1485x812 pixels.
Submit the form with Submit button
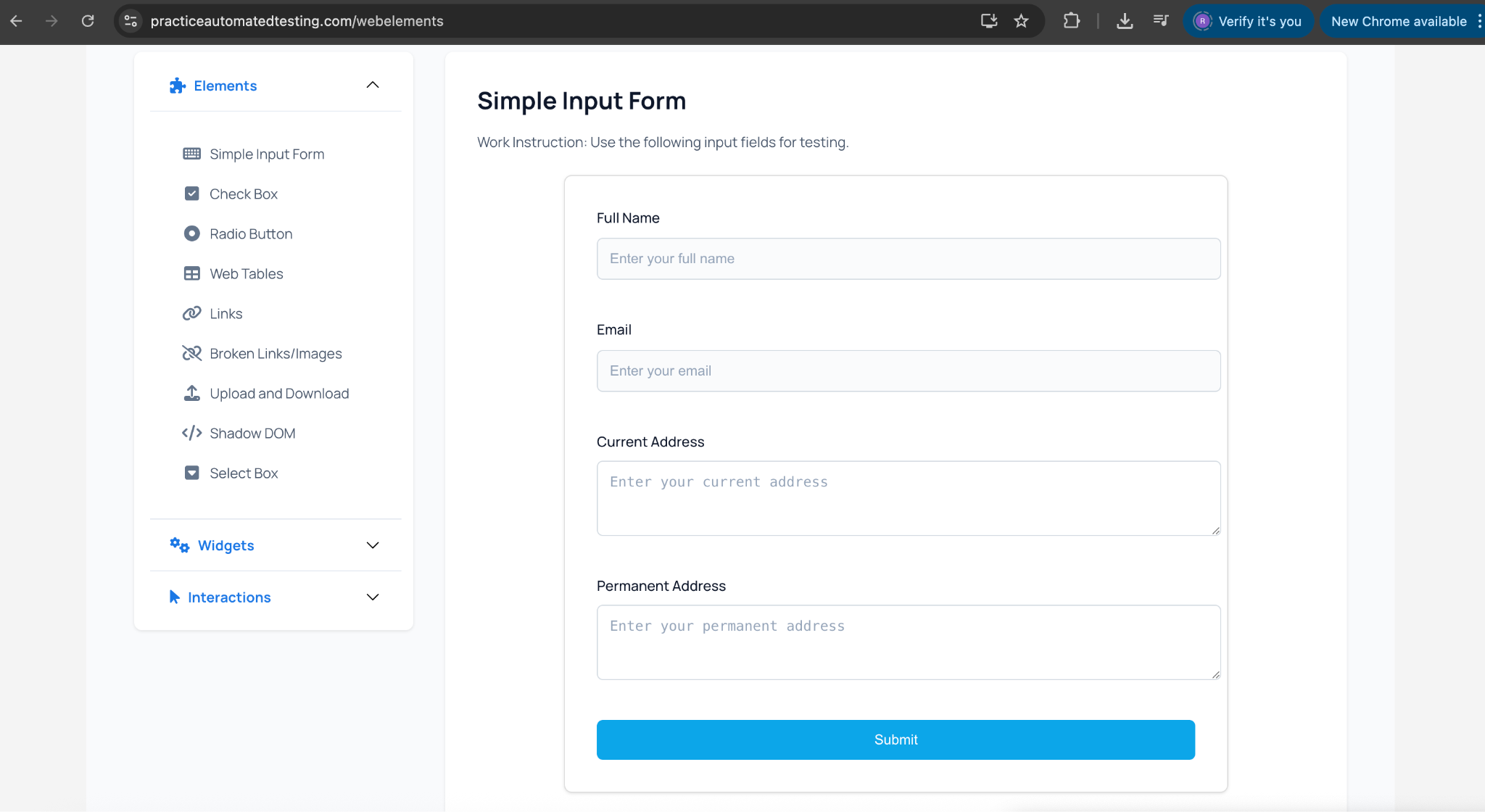pos(895,739)
